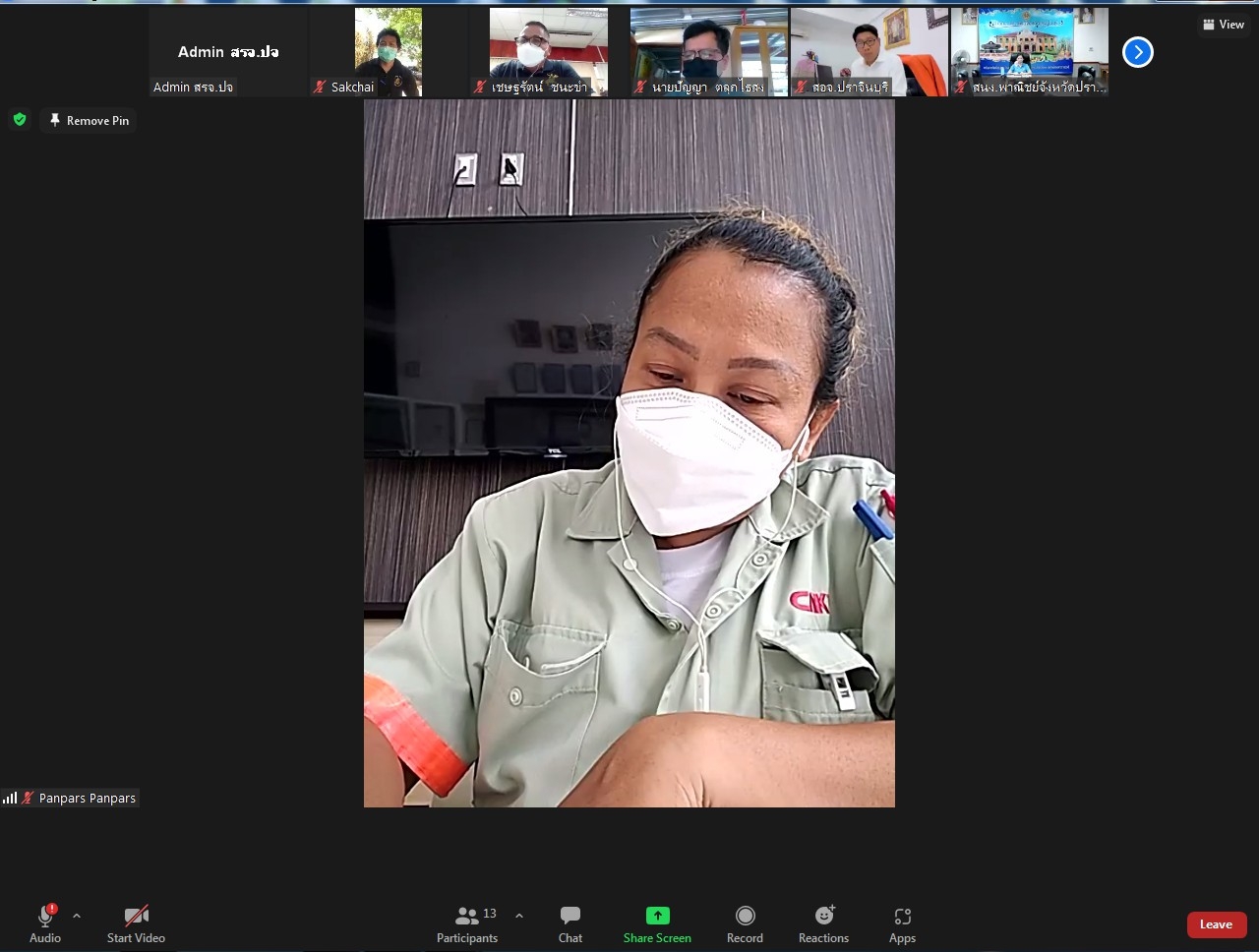Open the Participants list
Screen dimensions: 1259x952
(x=467, y=923)
